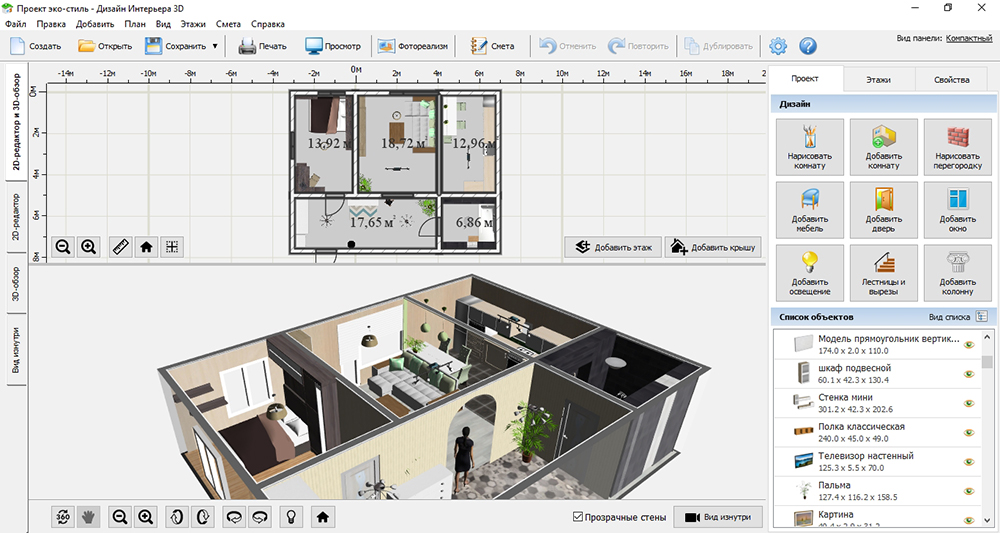Click the Нарисовать комнату button
Screen dimensions: 1000x533
tap(809, 148)
